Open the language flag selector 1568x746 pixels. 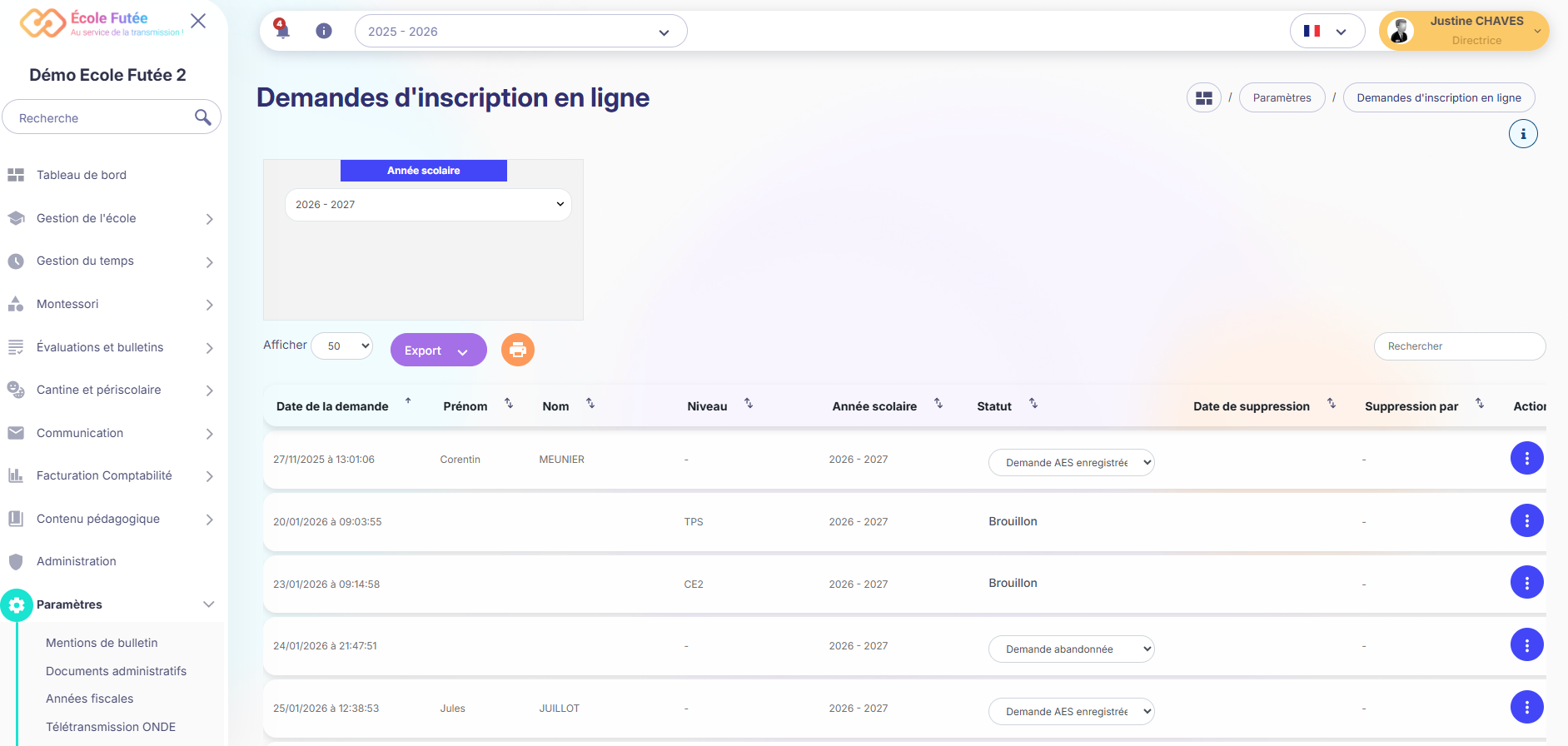tap(1327, 31)
